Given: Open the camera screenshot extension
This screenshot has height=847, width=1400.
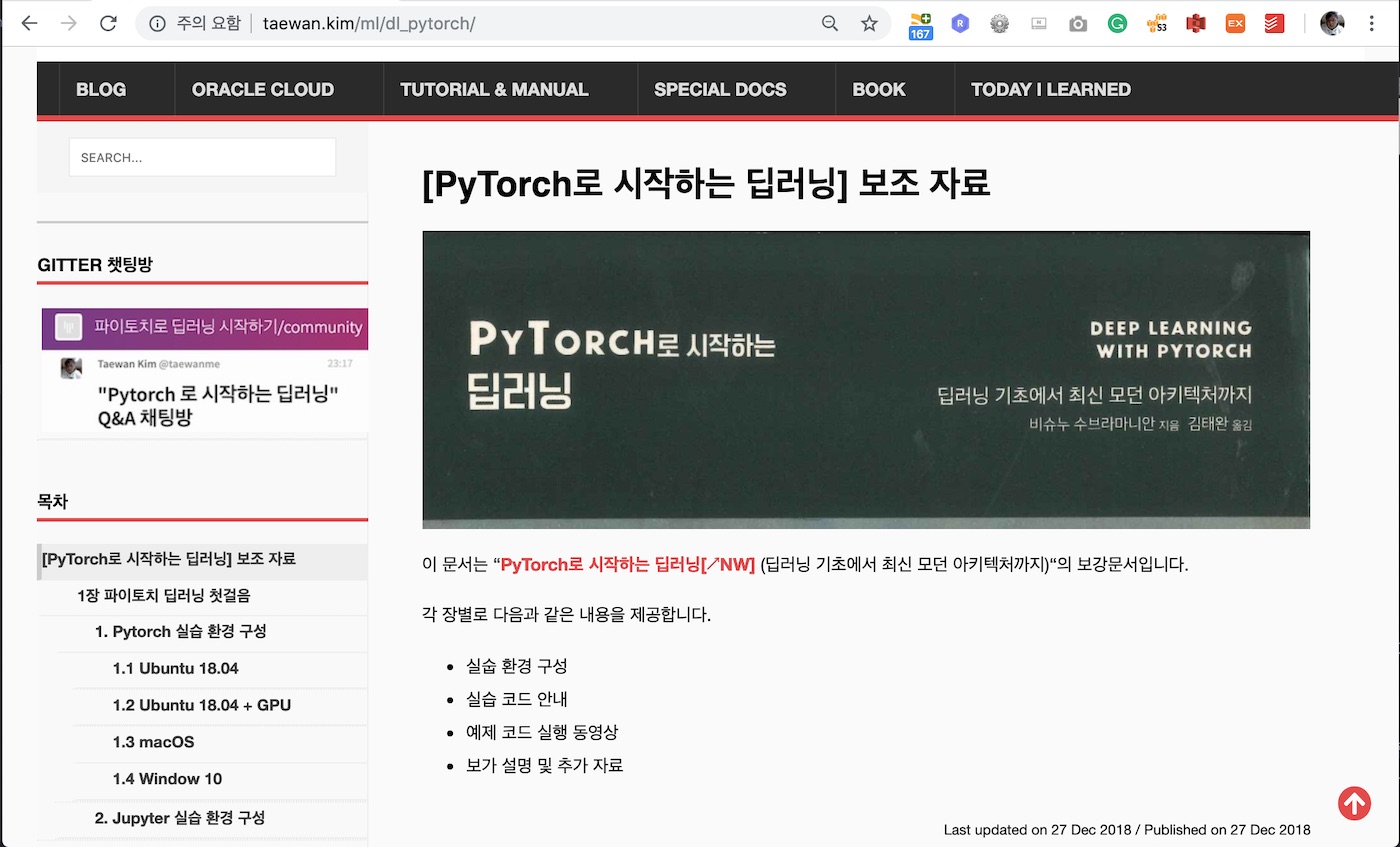Looking at the screenshot, I should 1077,23.
